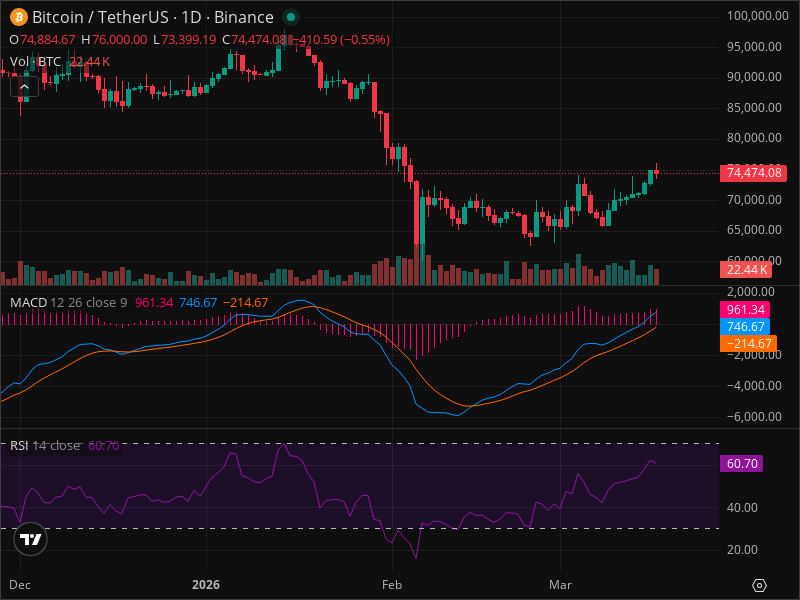Click the L73,399.19 low value

(185, 40)
